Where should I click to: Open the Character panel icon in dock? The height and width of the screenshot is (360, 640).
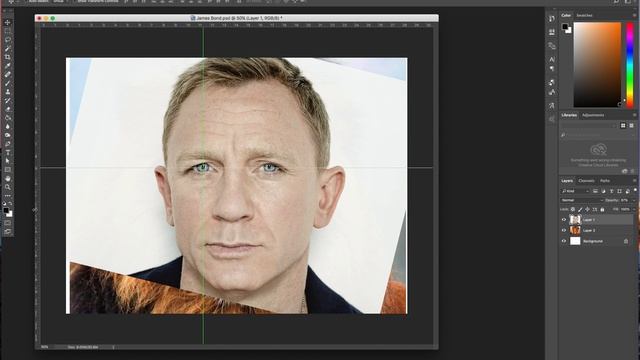click(x=552, y=60)
